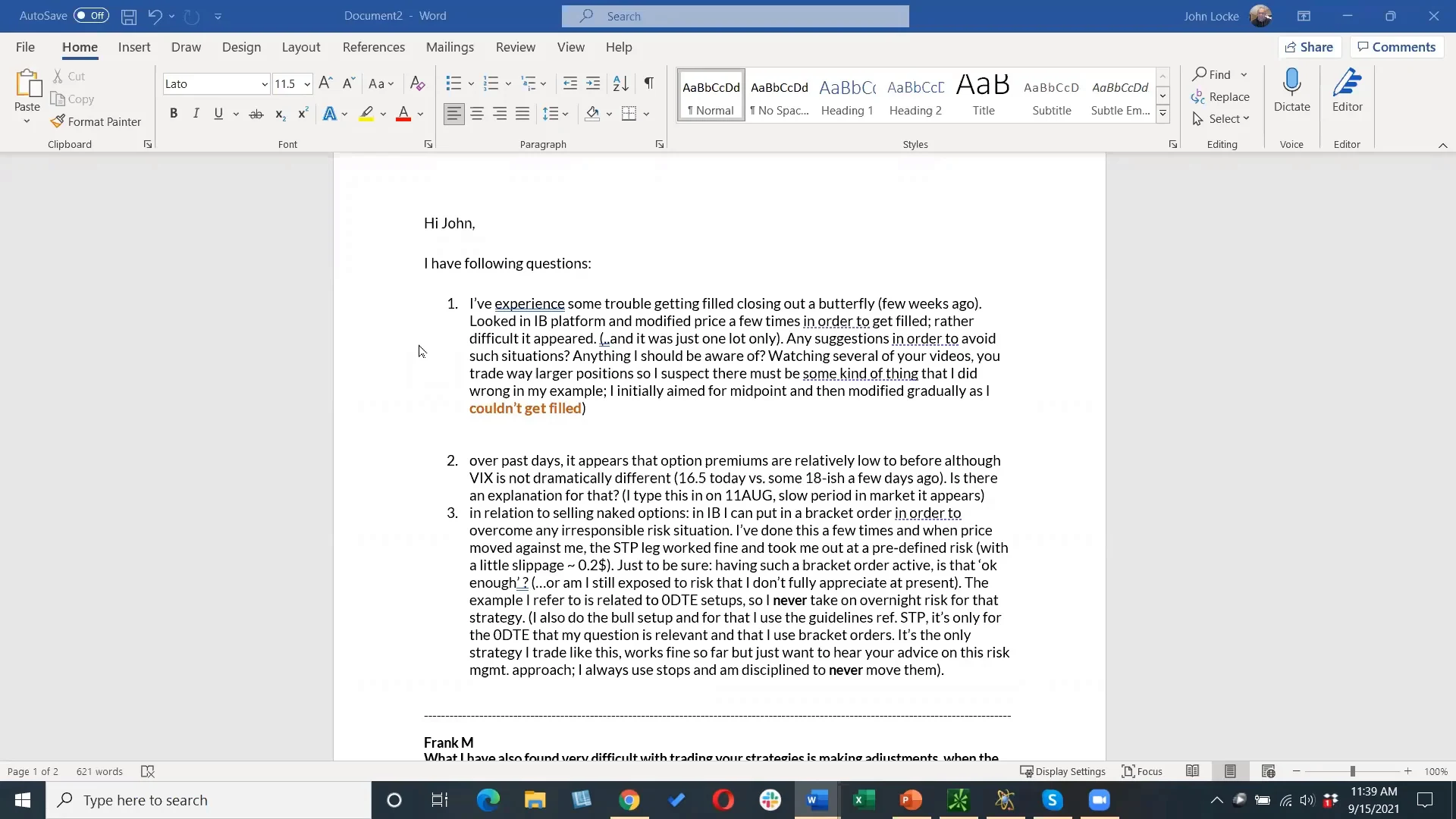Apply subscript formatting
1456x819 pixels.
(x=280, y=114)
